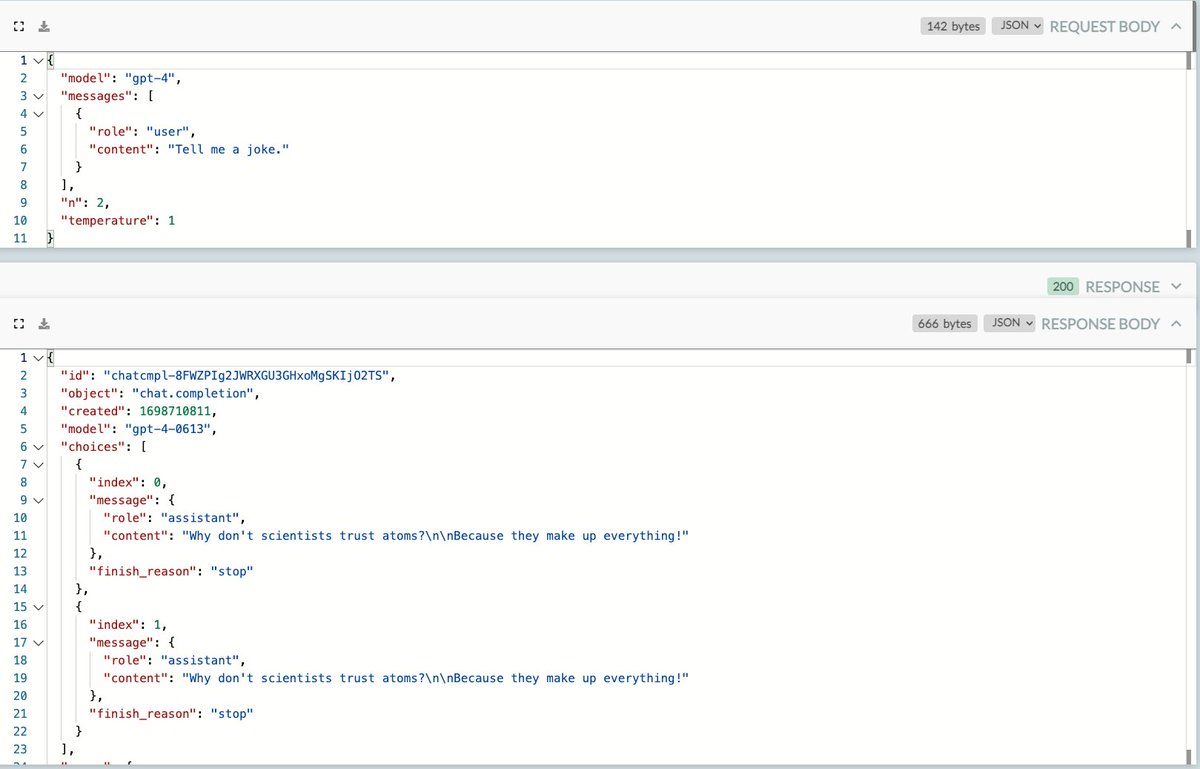Click the 142 bytes size badge
This screenshot has height=769, width=1200.
(953, 26)
